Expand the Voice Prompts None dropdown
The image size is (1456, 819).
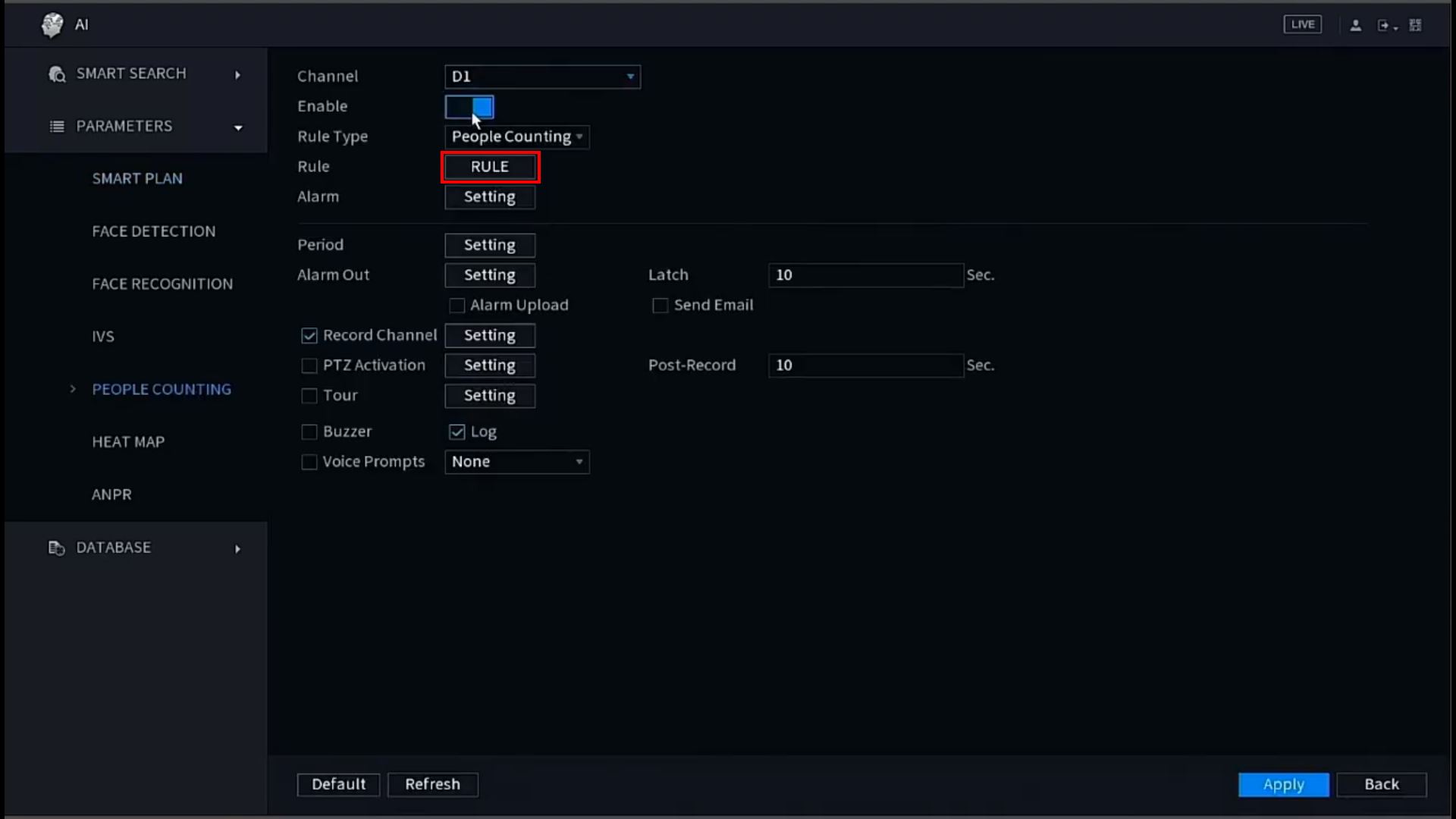point(516,462)
